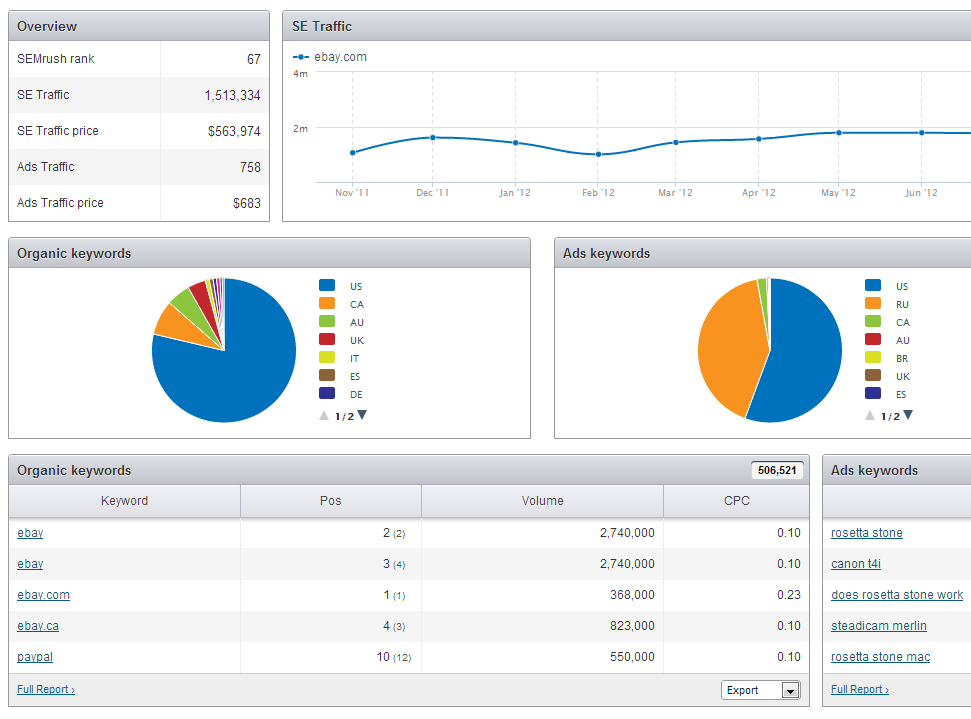Click the SE Traffic price value $563,974

click(x=234, y=131)
